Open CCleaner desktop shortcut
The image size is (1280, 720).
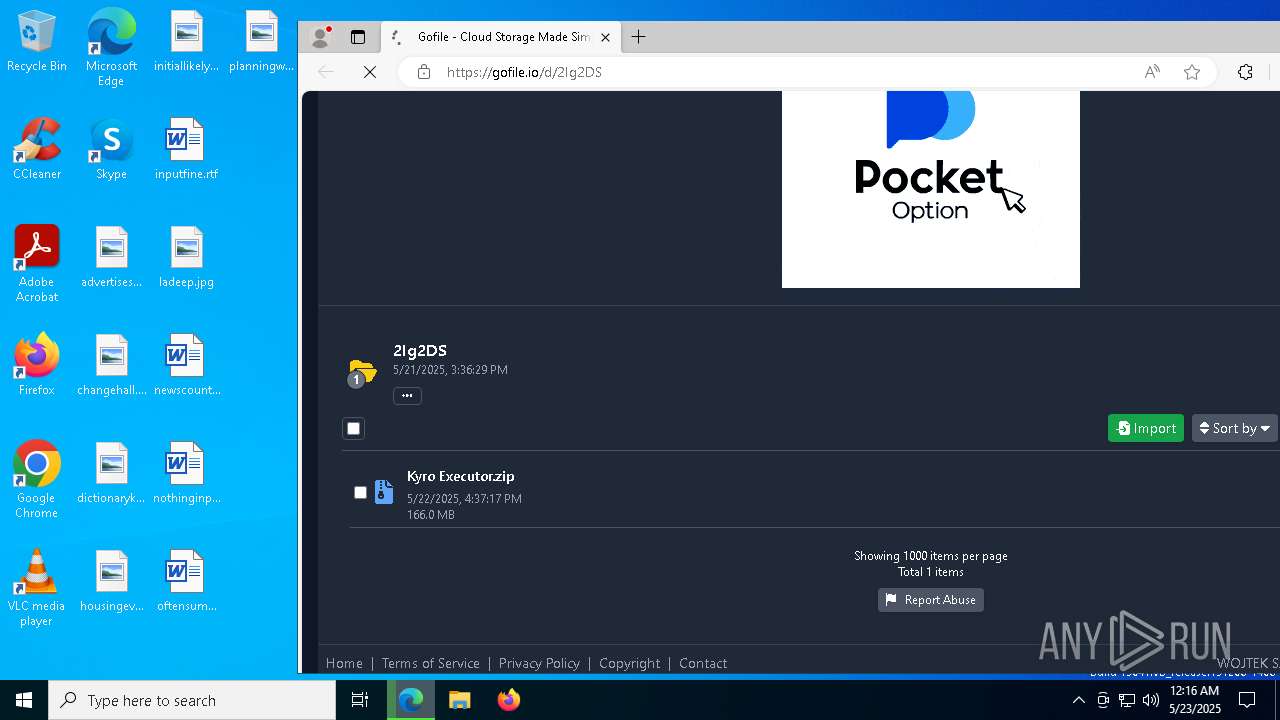point(36,150)
